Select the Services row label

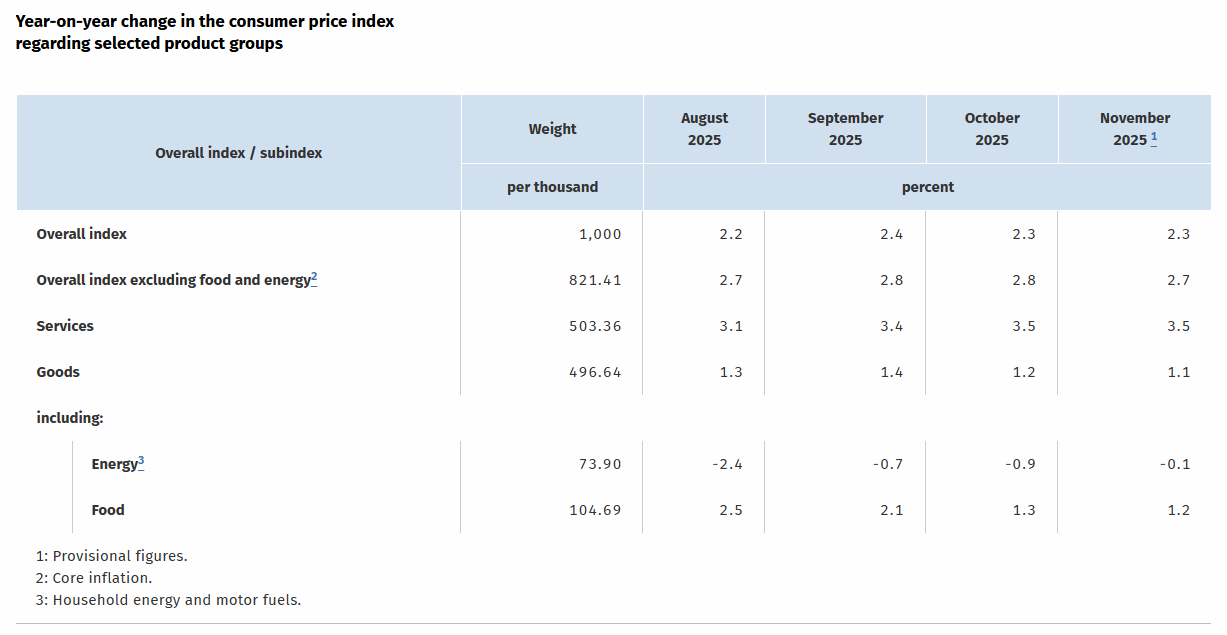pos(65,326)
